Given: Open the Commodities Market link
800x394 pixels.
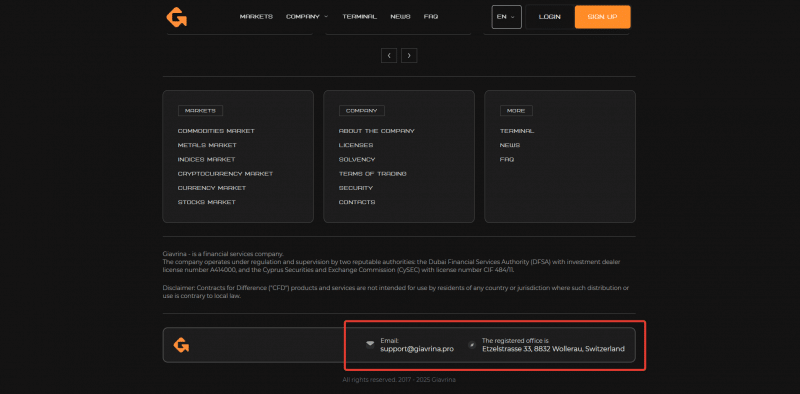Looking at the screenshot, I should tap(216, 131).
